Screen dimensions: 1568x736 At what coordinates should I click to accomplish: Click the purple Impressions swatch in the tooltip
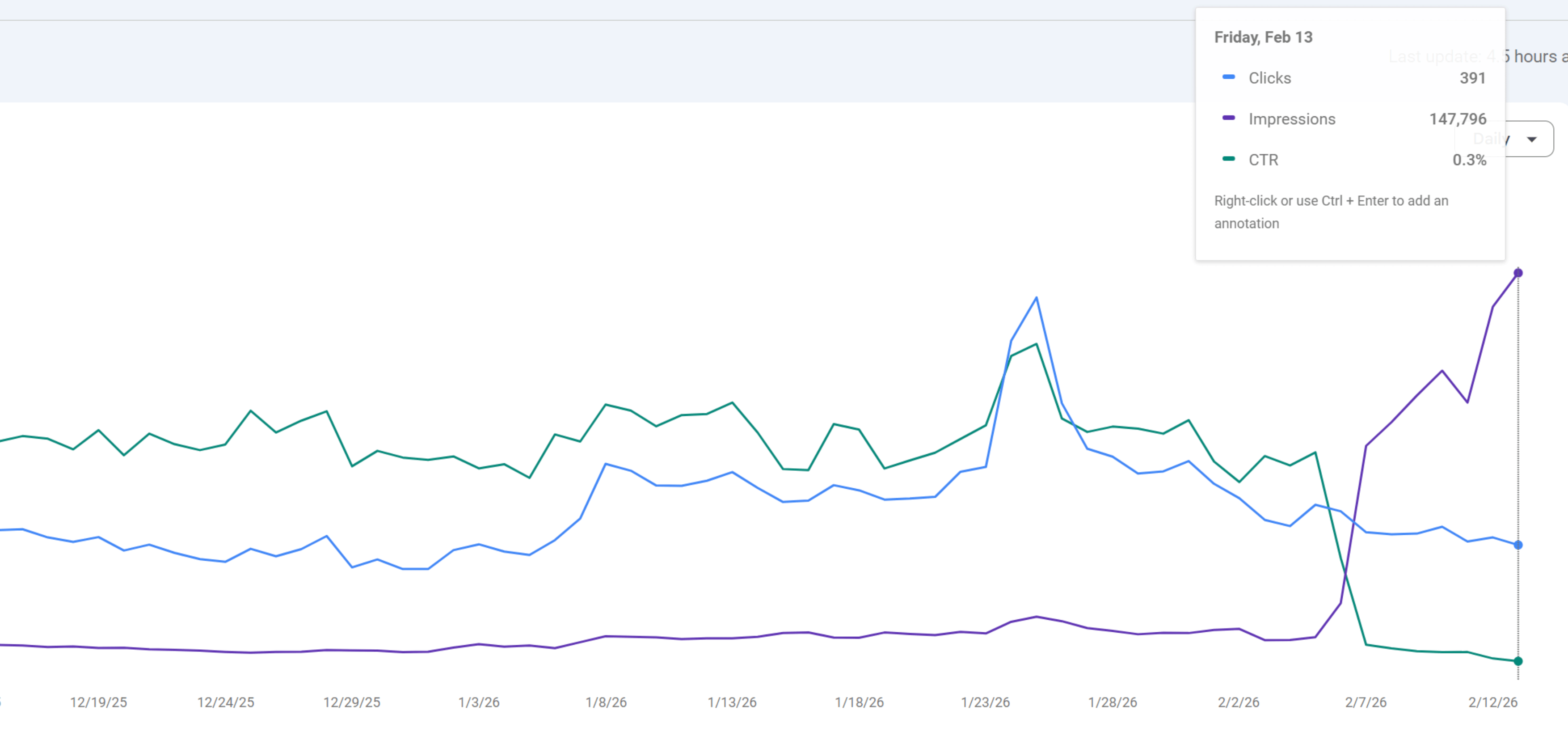click(x=1228, y=118)
